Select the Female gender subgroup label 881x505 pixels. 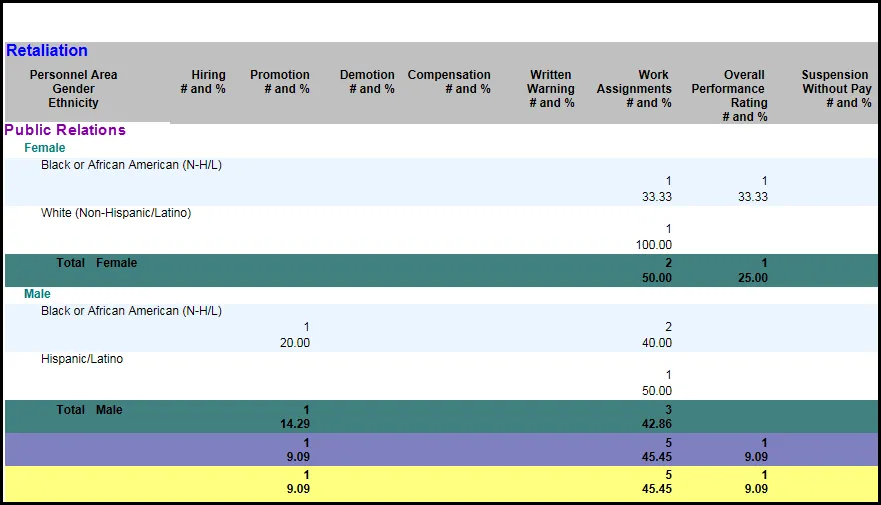(x=45, y=148)
